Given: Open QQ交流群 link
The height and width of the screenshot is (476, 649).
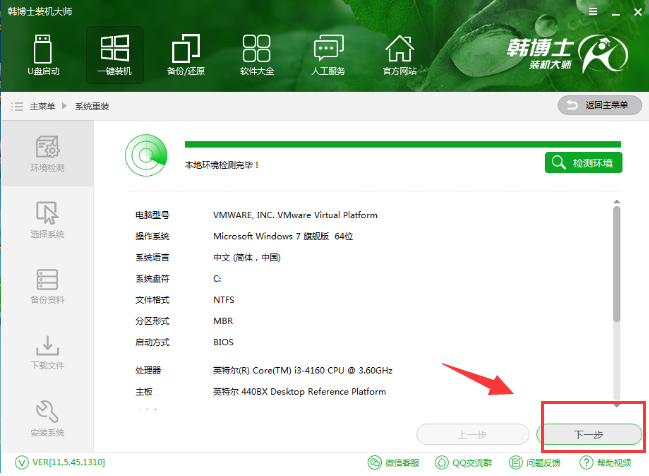Looking at the screenshot, I should pos(463,462).
